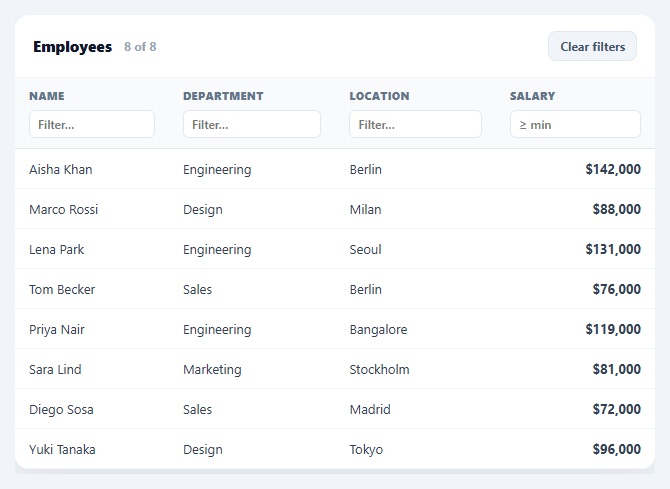Click the $88,000 salary value
Screen dimensions: 670x489
point(617,209)
